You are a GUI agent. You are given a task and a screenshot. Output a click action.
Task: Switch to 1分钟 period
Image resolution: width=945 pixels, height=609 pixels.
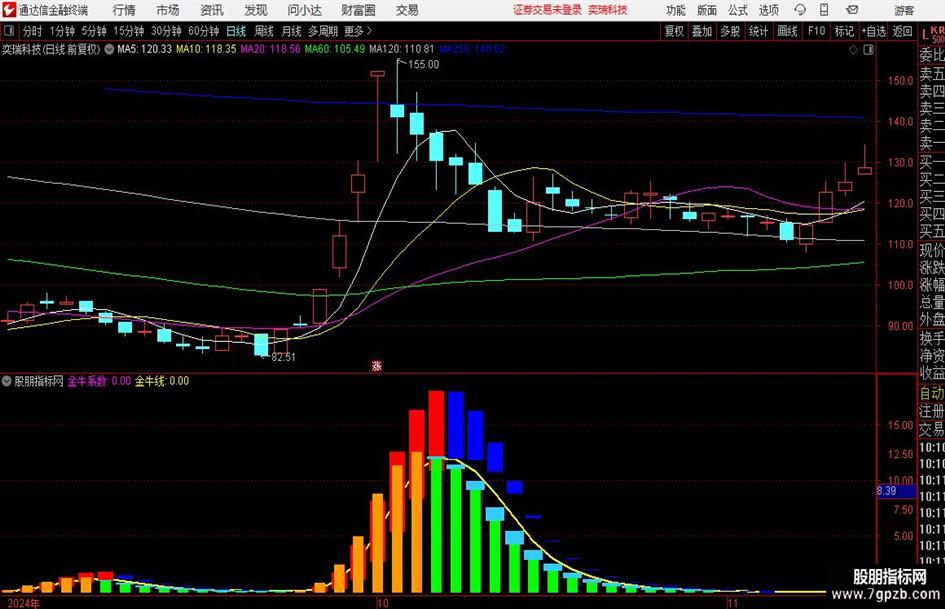pyautogui.click(x=62, y=31)
